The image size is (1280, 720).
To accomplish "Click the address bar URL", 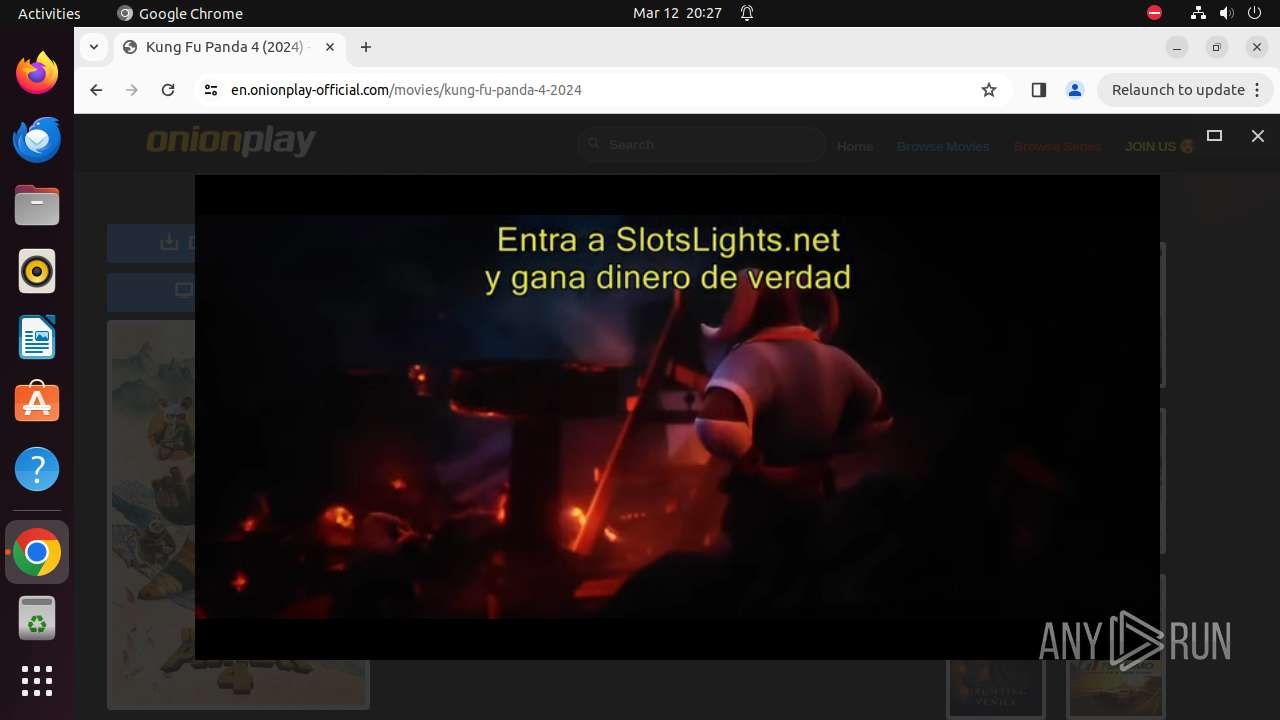I will [406, 90].
